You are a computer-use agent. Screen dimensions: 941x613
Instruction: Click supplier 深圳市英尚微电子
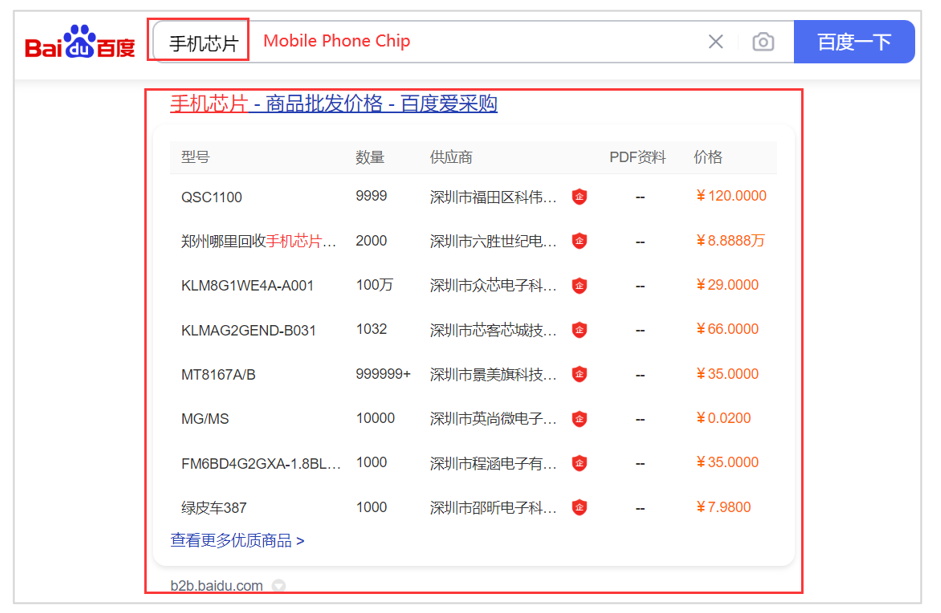click(x=493, y=419)
